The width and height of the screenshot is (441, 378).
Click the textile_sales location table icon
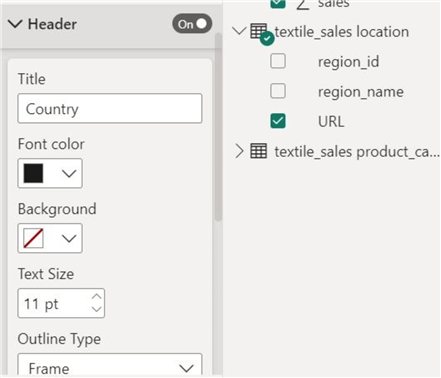pyautogui.click(x=259, y=31)
